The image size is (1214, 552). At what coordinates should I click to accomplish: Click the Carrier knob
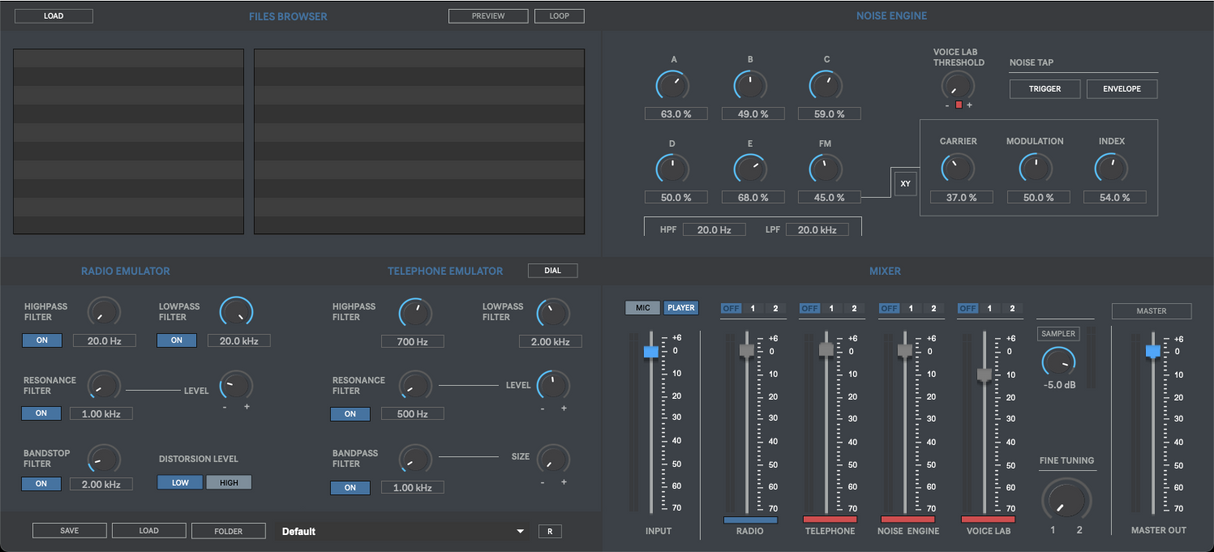coord(958,168)
